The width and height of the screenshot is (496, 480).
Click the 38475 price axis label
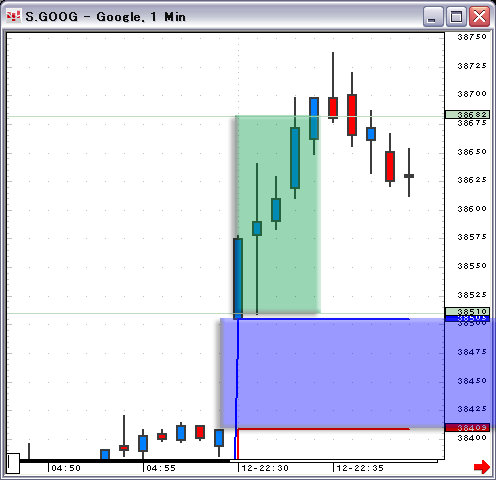click(472, 352)
